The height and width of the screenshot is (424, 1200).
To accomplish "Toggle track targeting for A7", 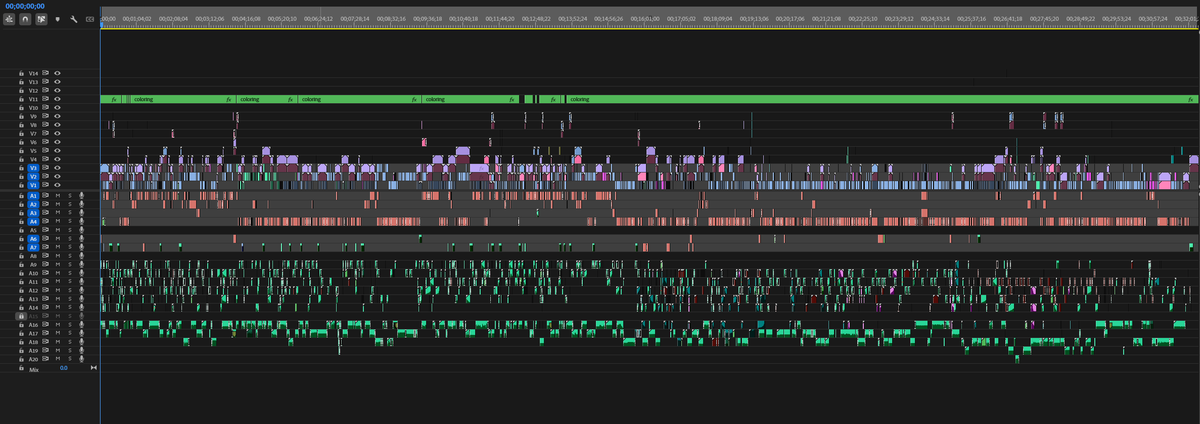I will (x=33, y=247).
